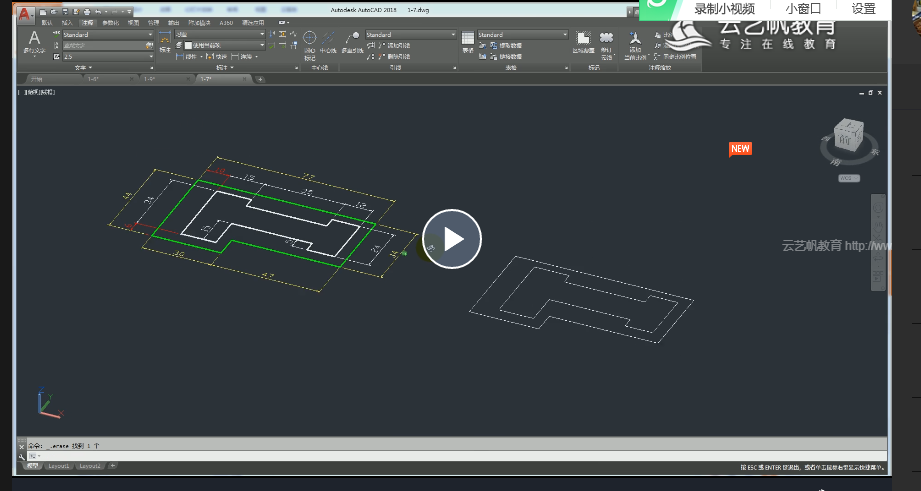
Task: Switch to the Annotate ribbon tab
Action: point(88,21)
